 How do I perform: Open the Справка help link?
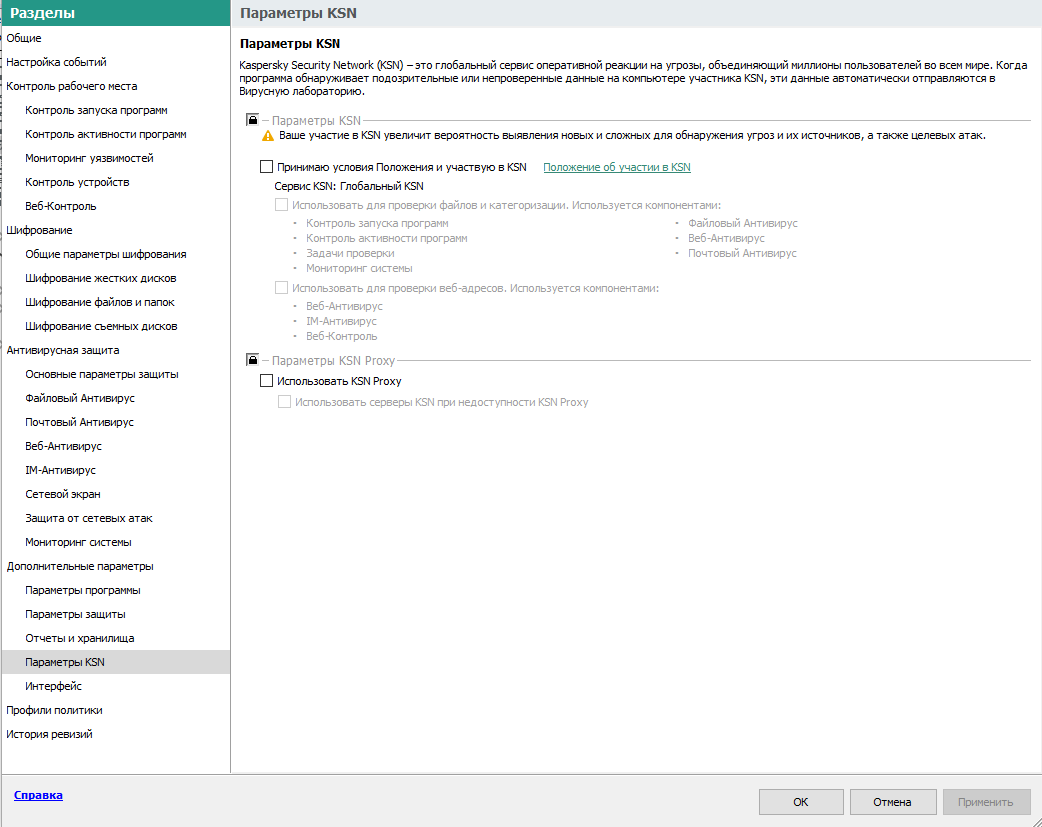[x=38, y=795]
